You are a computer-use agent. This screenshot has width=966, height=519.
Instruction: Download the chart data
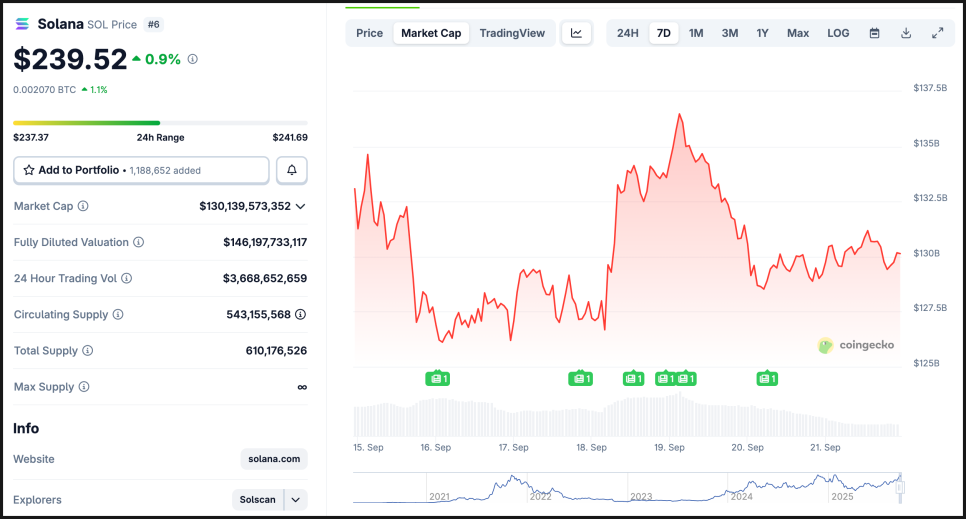coord(906,33)
